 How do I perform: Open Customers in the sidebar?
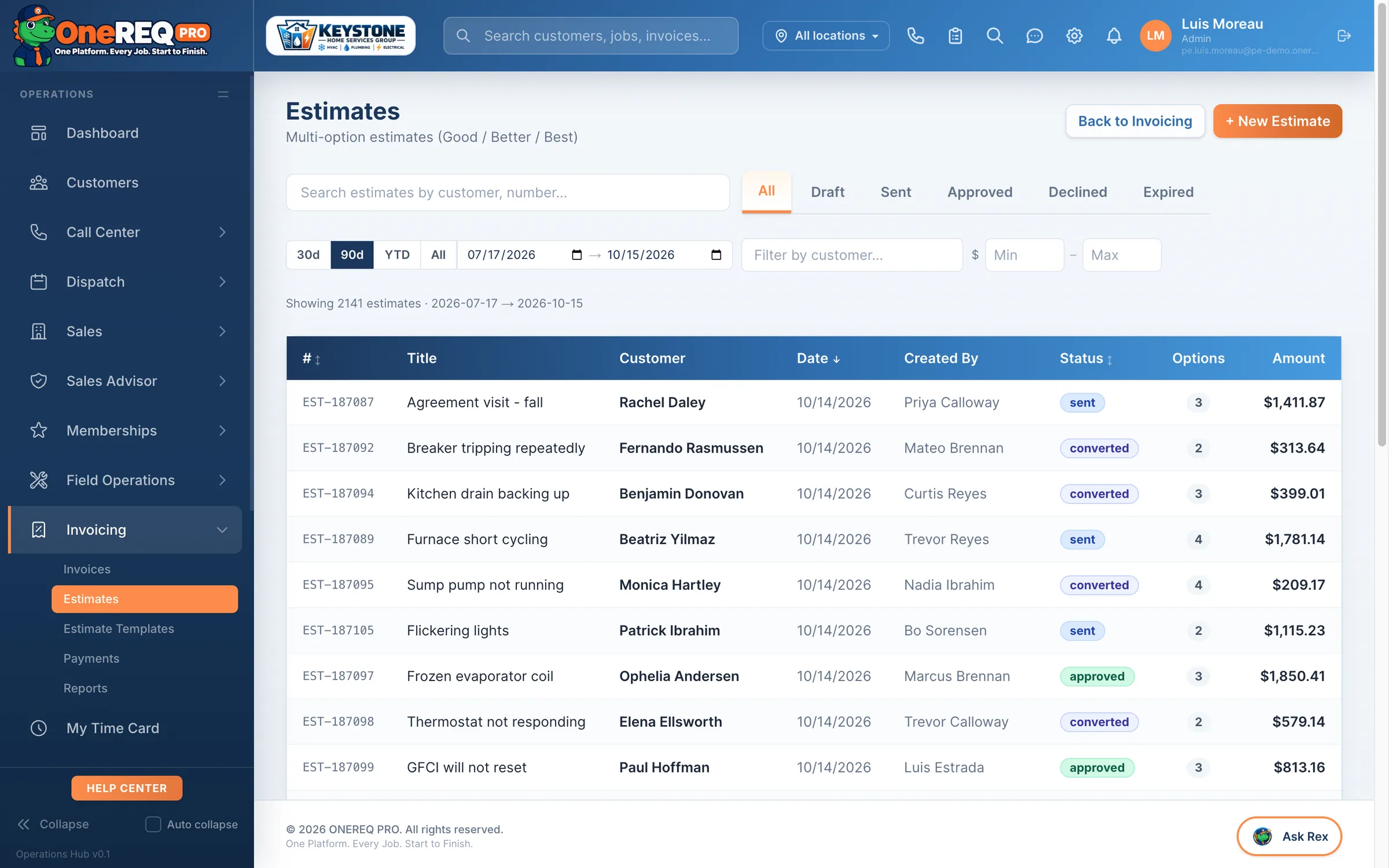click(125, 183)
